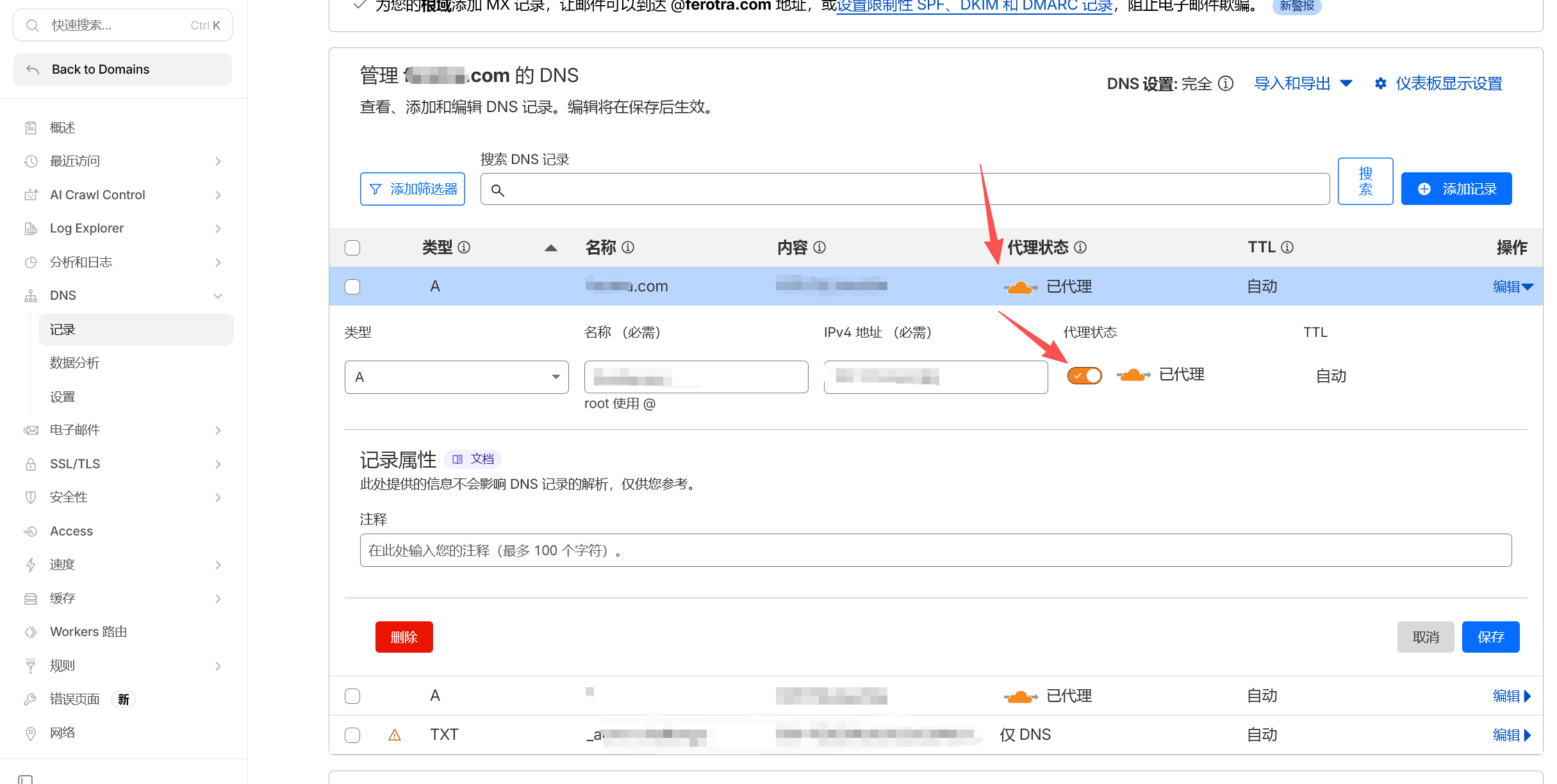Click the SSL/TLS lock icon in sidebar
This screenshot has height=784, width=1557.
tap(31, 464)
